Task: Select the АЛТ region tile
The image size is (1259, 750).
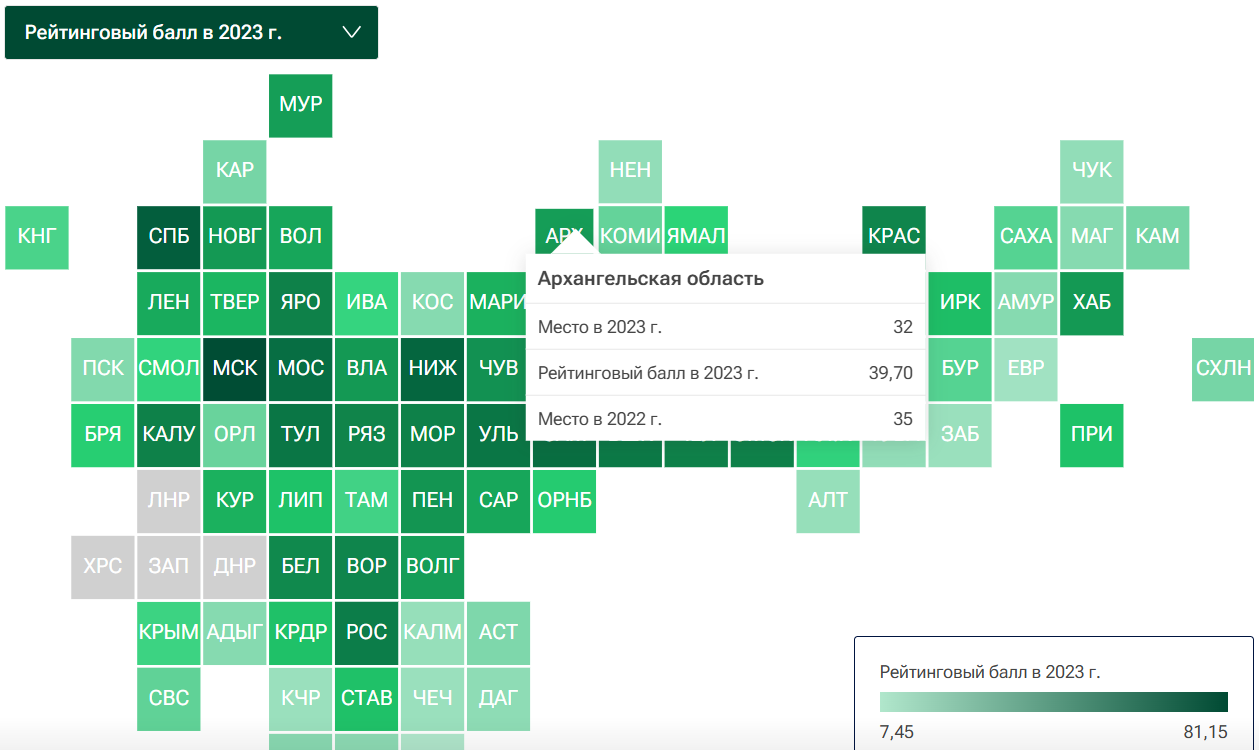Action: point(828,500)
